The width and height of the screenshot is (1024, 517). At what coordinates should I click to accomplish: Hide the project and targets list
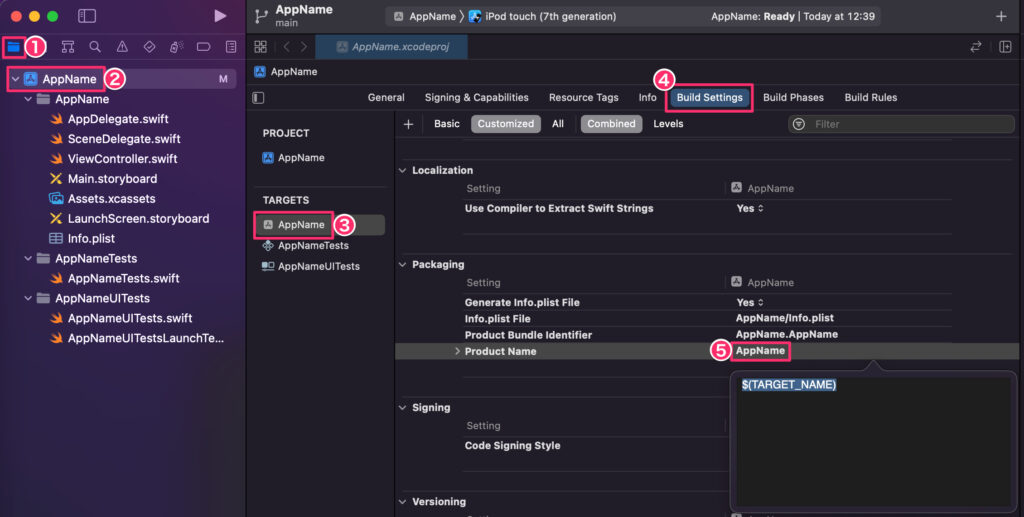[x=259, y=98]
